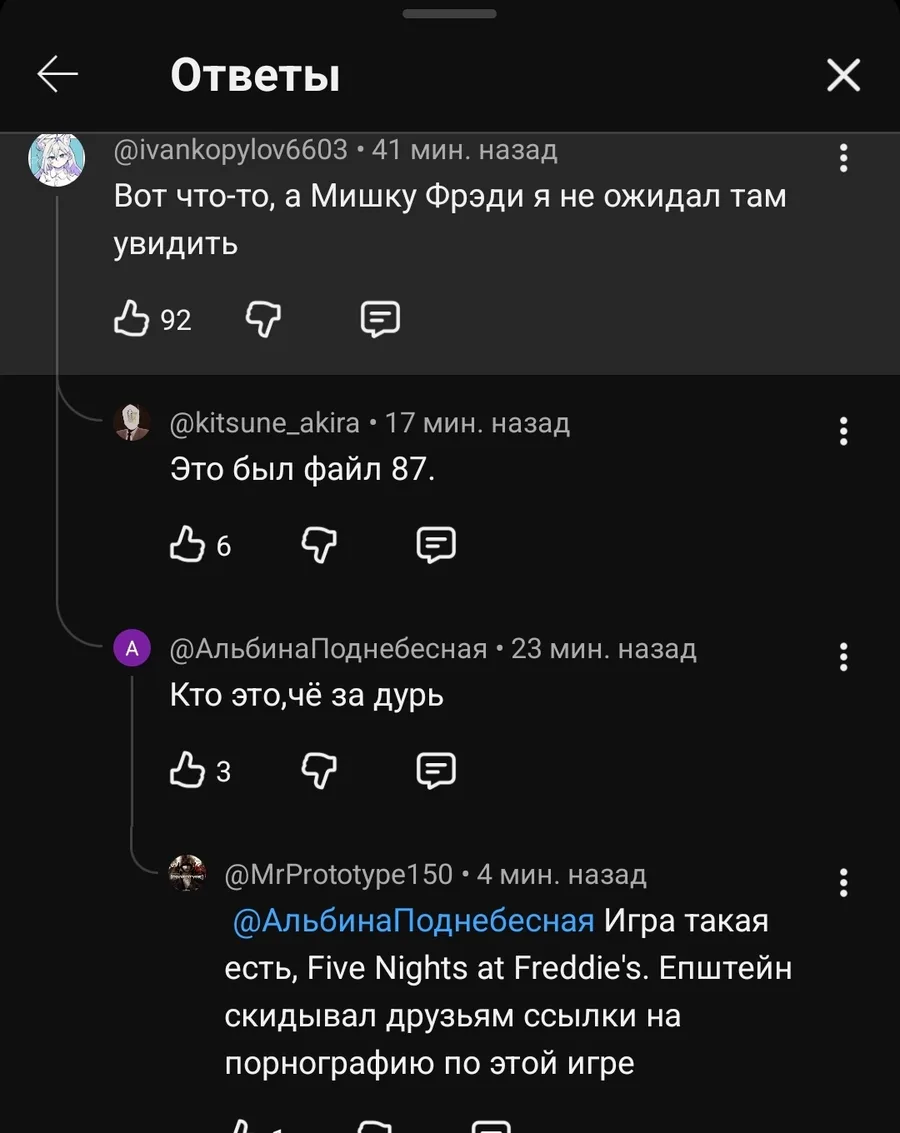Open kitsune_akira's profile avatar

132,423
